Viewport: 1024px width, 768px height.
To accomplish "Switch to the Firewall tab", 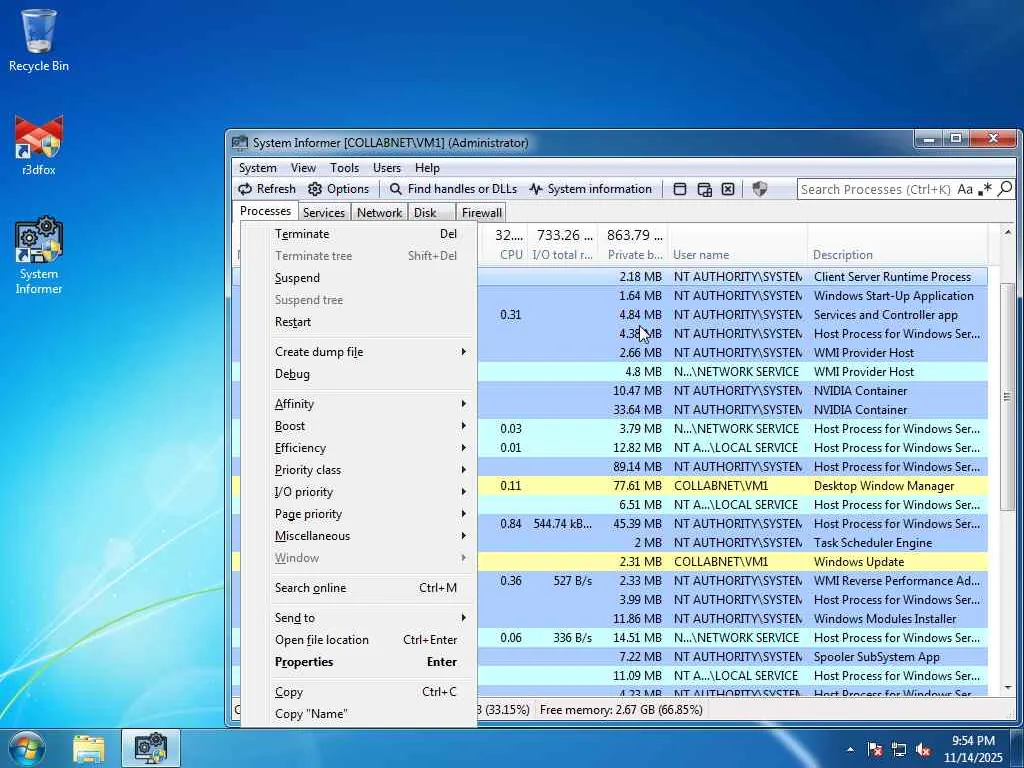I will click(x=482, y=212).
